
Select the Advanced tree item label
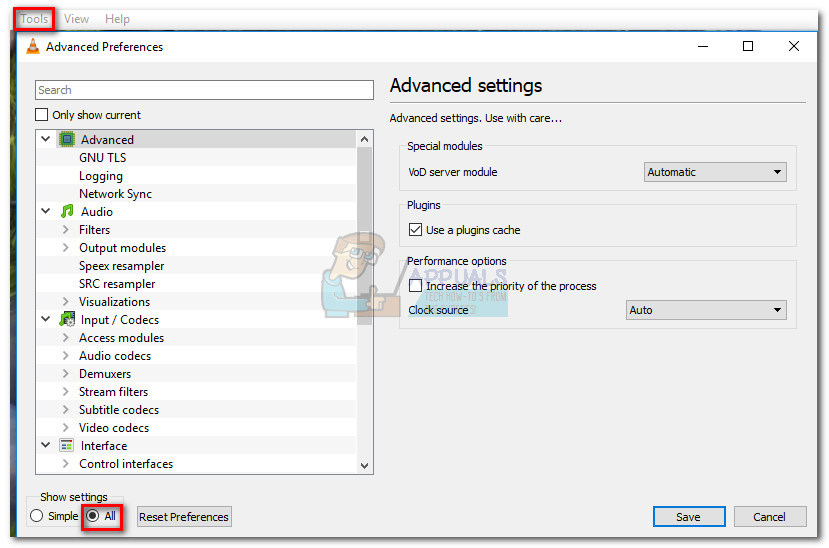click(107, 140)
